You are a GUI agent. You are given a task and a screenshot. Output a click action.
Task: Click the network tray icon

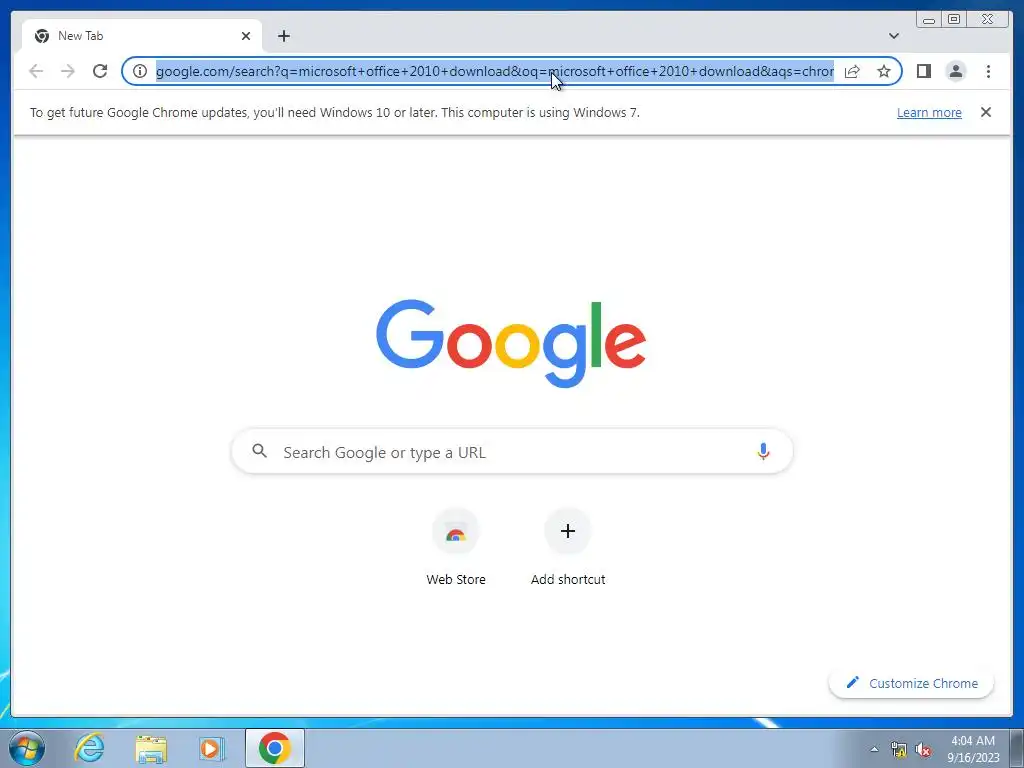tap(899, 750)
